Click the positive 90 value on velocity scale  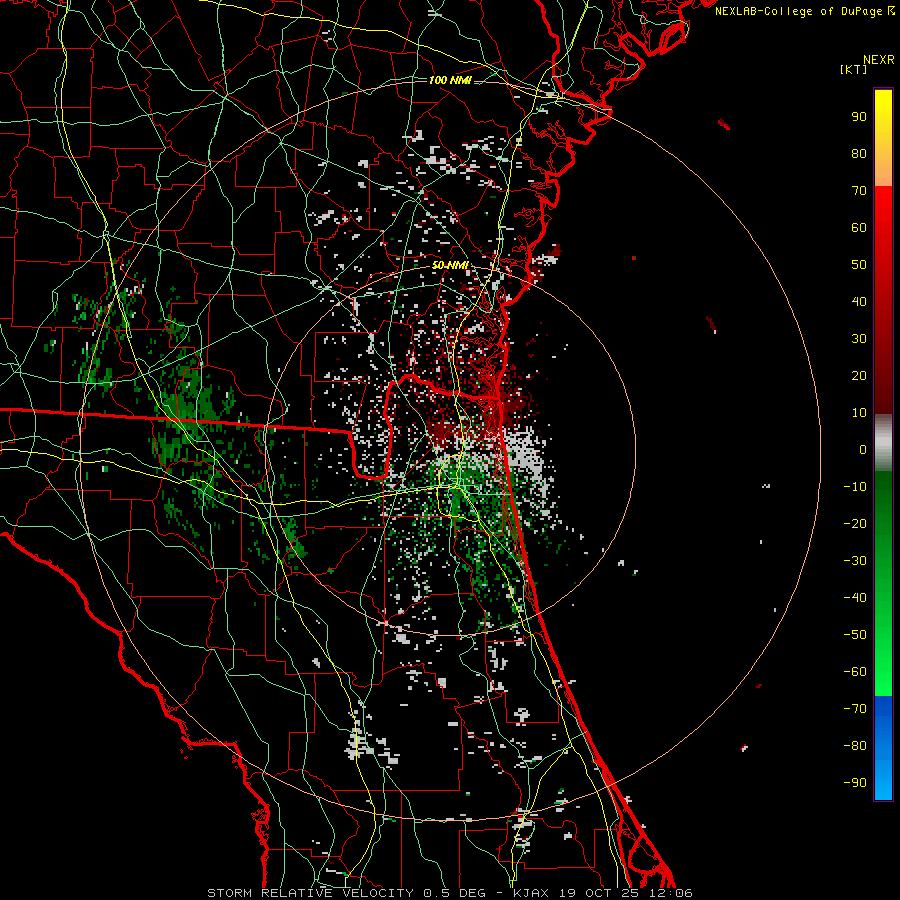(x=859, y=117)
